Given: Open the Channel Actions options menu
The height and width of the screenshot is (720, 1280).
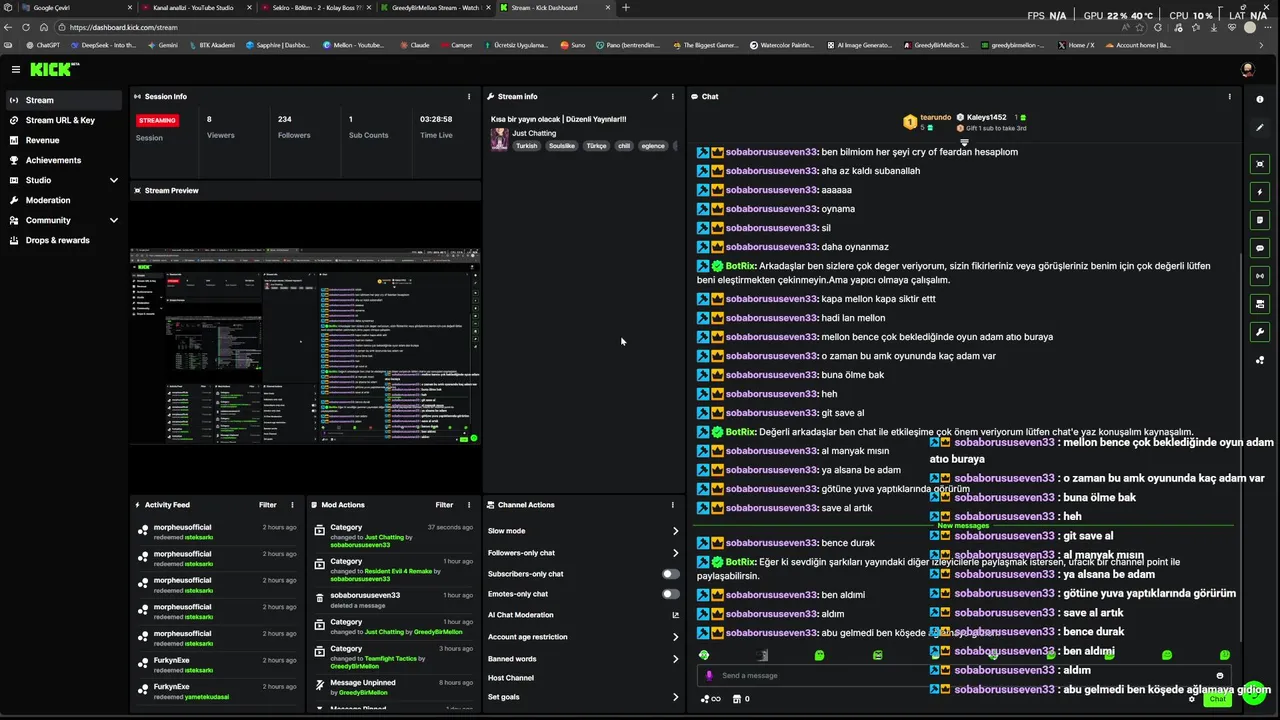Looking at the screenshot, I should coord(673,505).
